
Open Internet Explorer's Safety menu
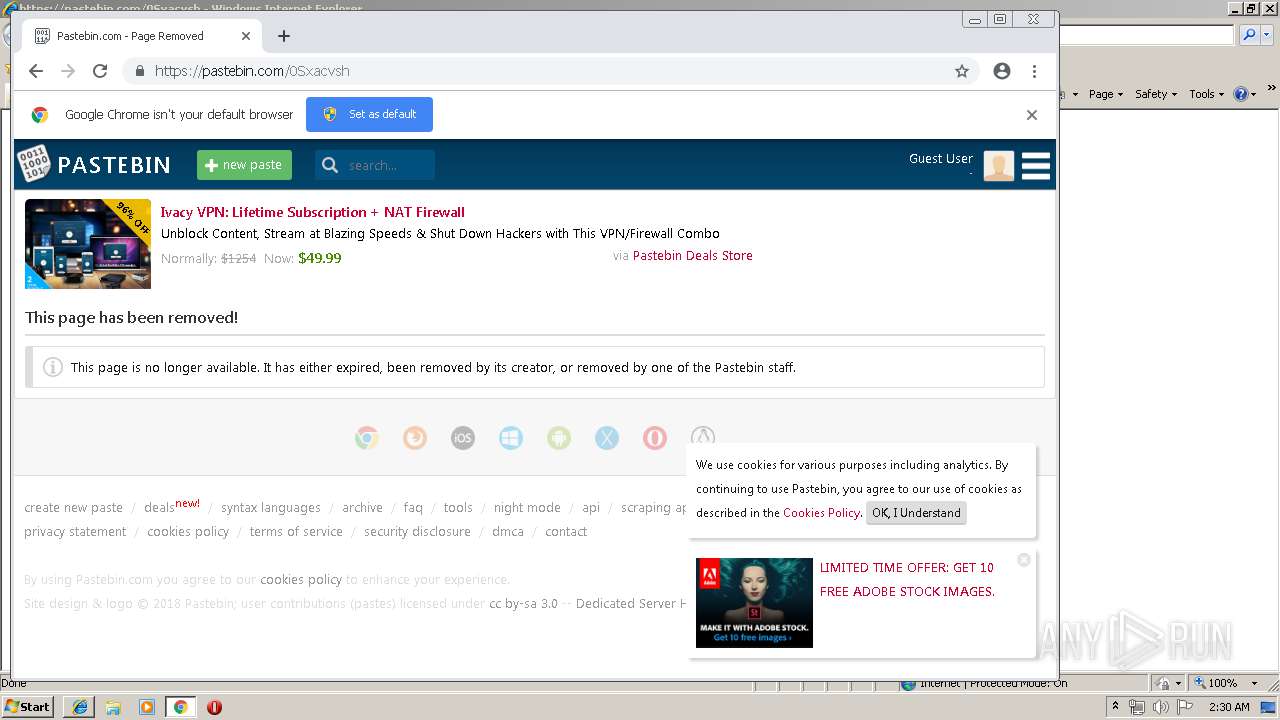[1155, 94]
